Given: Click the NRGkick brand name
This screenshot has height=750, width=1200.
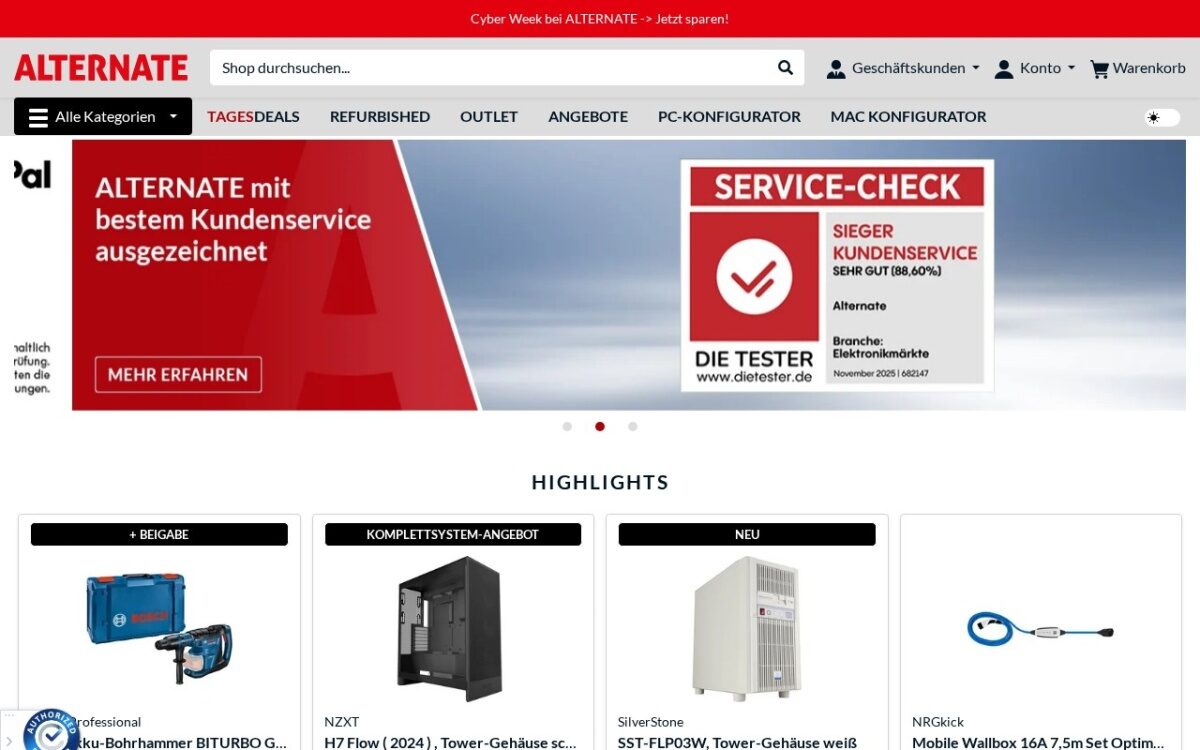Looking at the screenshot, I should [938, 721].
